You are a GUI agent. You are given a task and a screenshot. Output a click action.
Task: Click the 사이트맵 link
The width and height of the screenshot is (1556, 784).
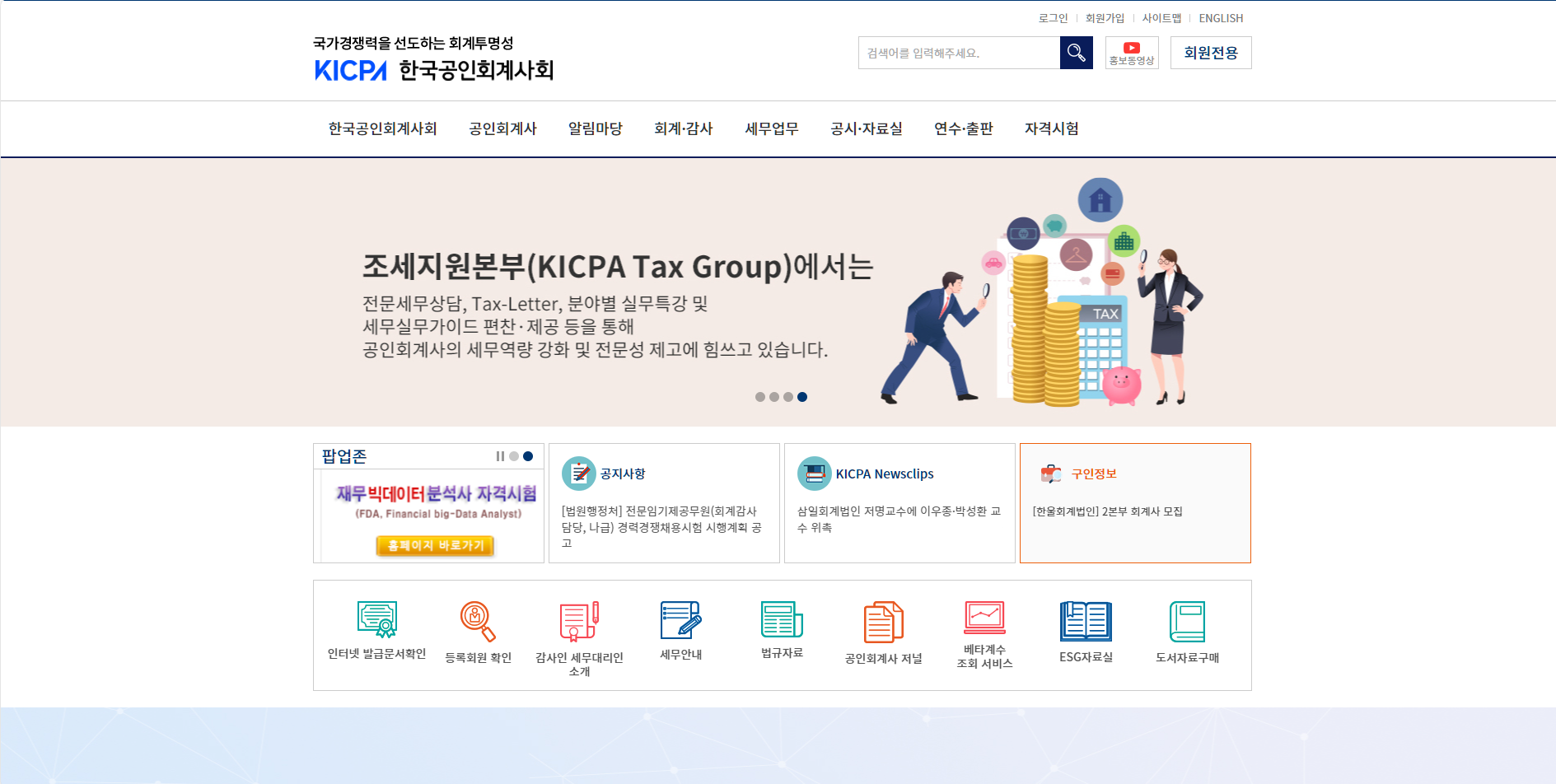coord(1161,18)
